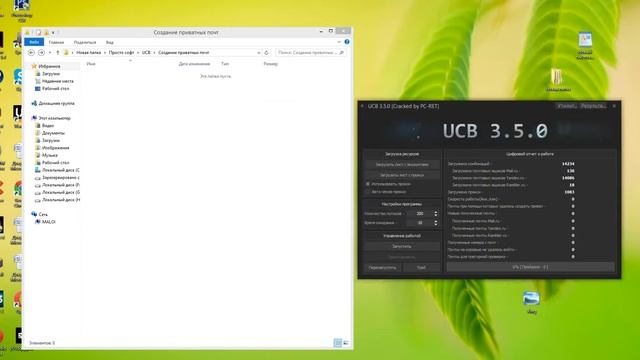Screen dimensions: 640x360
Task: Open Музыка folder in navigation pane
Action: point(50,155)
